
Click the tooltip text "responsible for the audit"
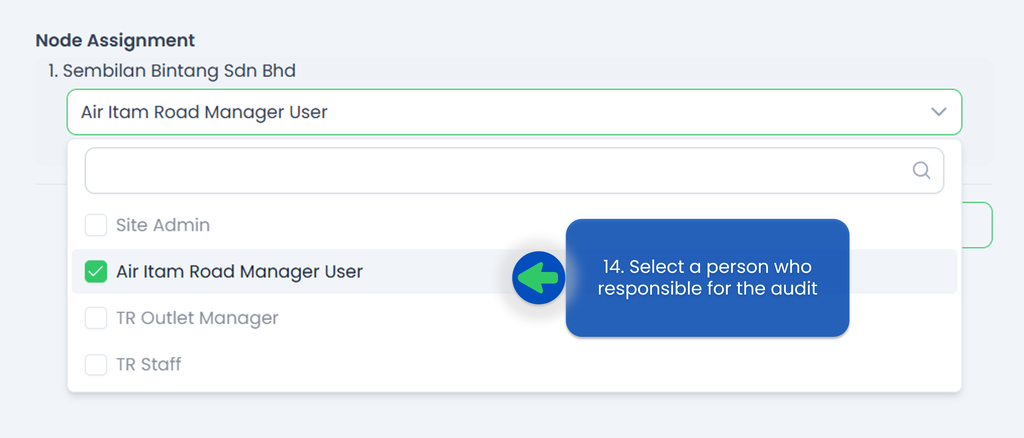[x=707, y=288]
